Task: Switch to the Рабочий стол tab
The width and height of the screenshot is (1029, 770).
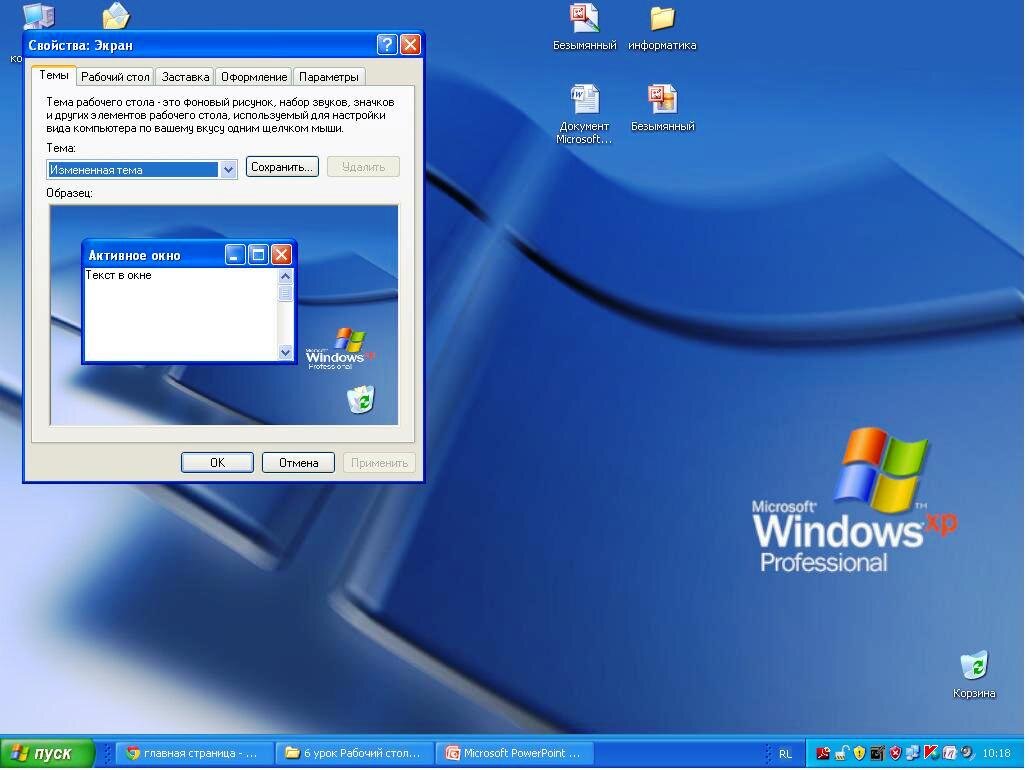Action: (x=115, y=77)
